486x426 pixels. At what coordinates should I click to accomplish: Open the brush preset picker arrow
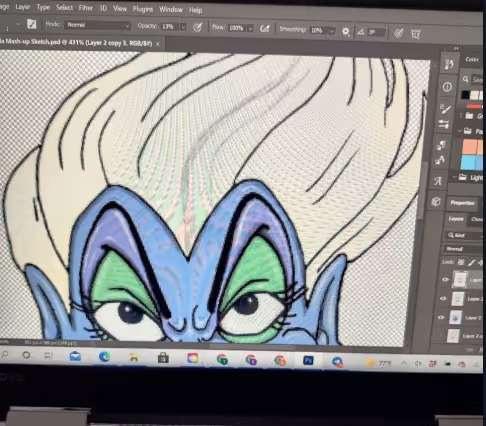point(18,24)
